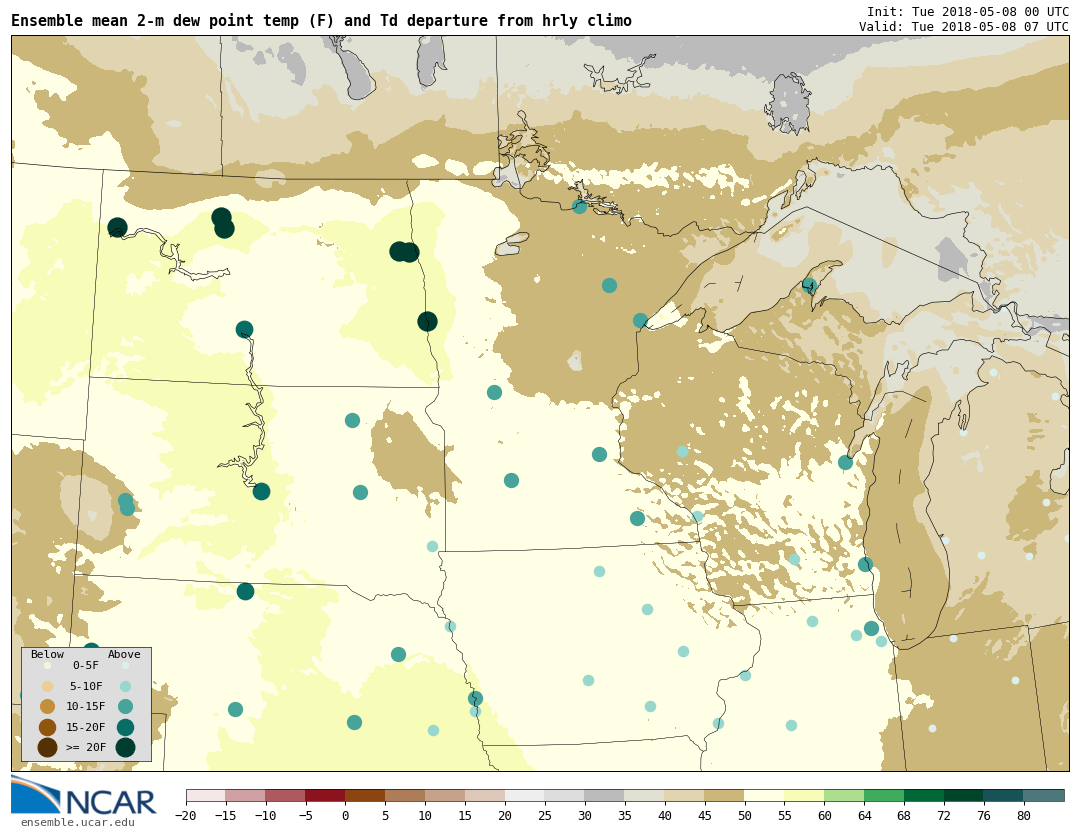The height and width of the screenshot is (834, 1080).
Task: Click the green colorbar swatch between 64 and 68
Action: click(x=885, y=796)
